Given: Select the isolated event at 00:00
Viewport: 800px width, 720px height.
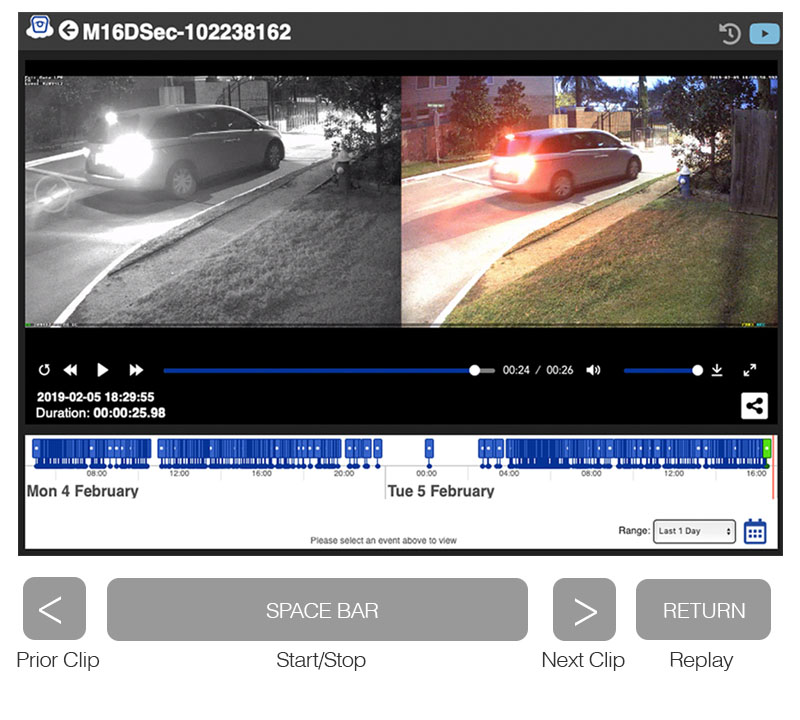Looking at the screenshot, I should [429, 449].
